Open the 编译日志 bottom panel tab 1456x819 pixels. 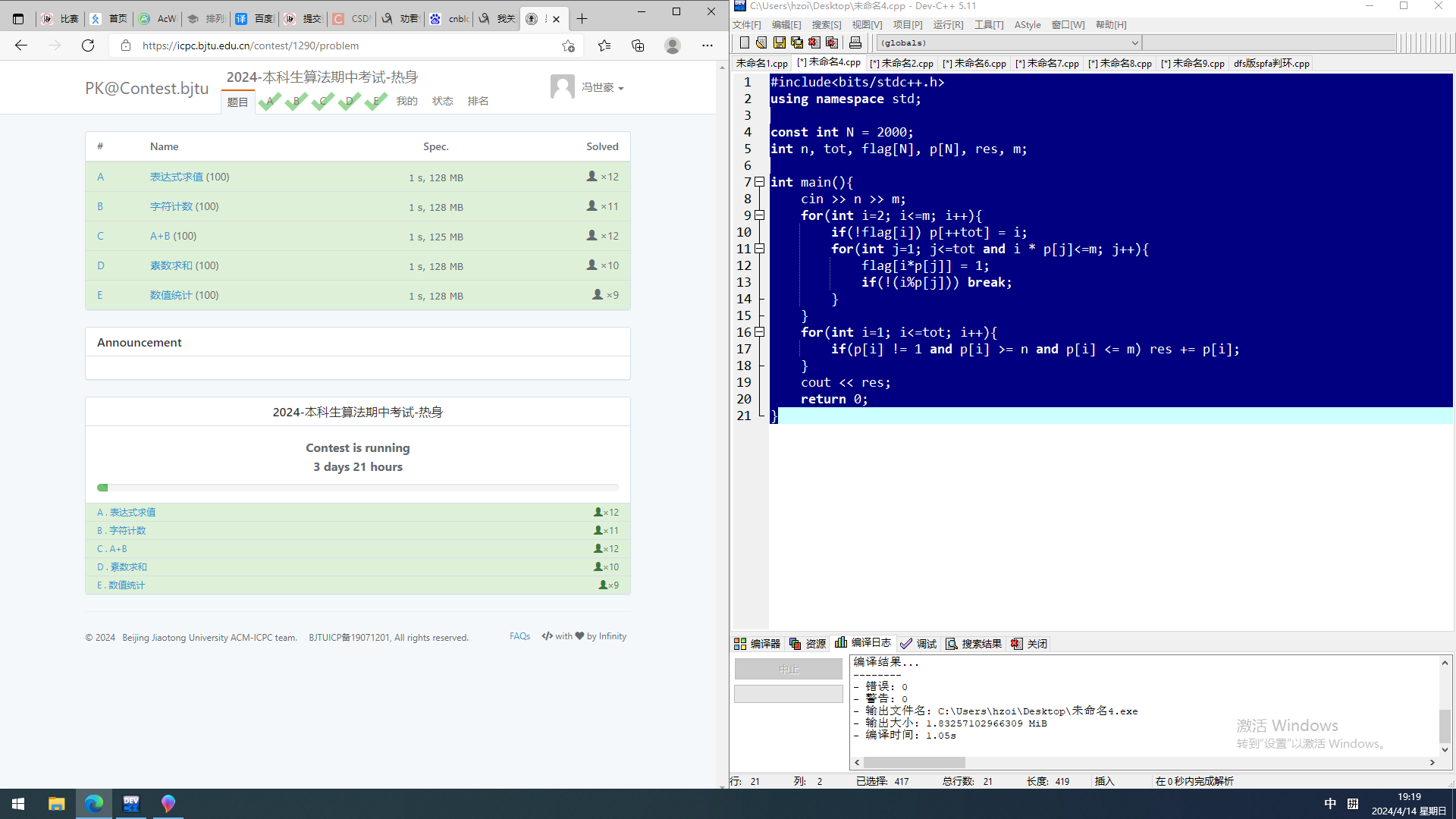(863, 643)
